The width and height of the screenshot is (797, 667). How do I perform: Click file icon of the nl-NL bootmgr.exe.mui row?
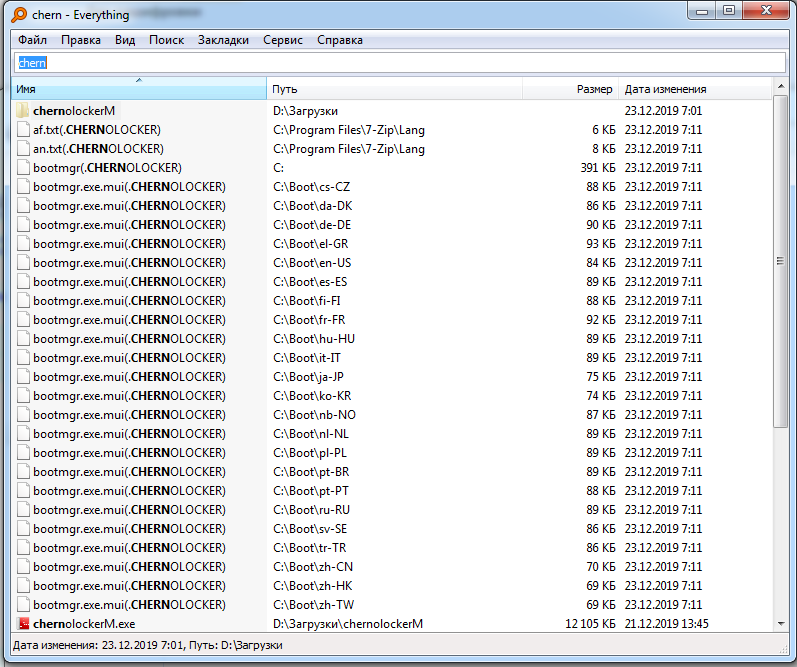coord(23,434)
